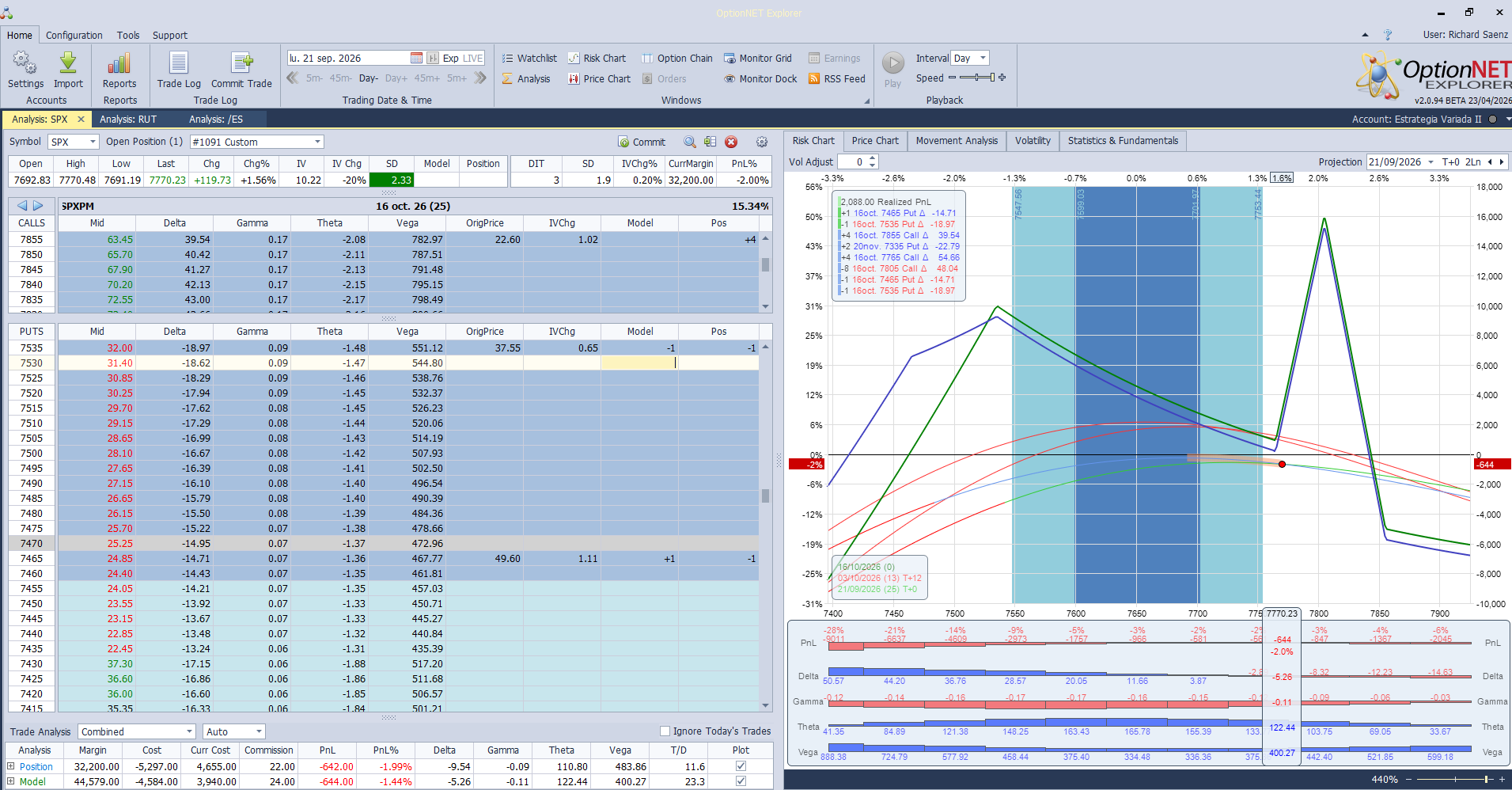Toggle the Ignore Today's Trades checkbox
This screenshot has height=790, width=1512.
click(665, 731)
